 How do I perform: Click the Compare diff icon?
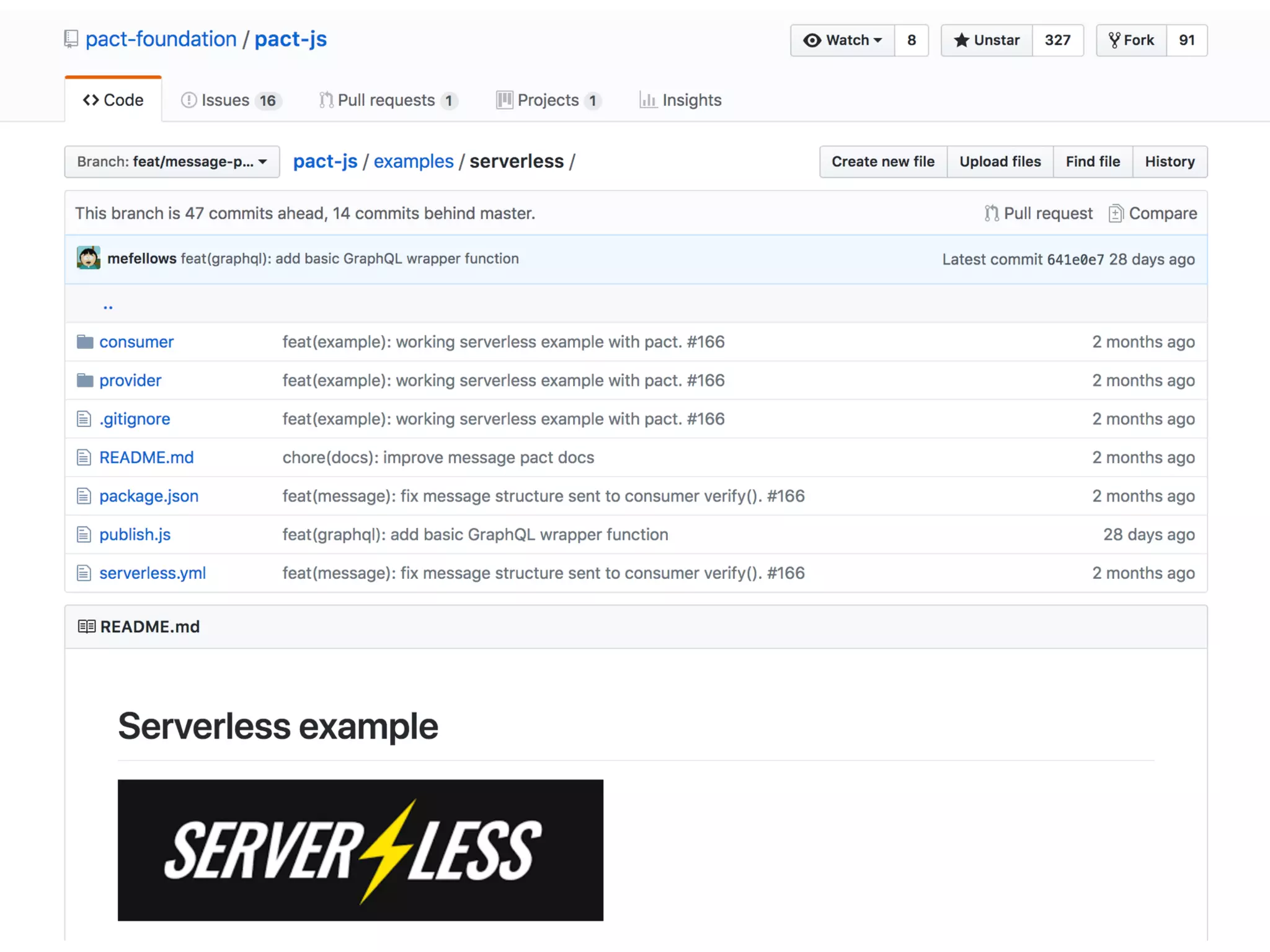[1116, 214]
